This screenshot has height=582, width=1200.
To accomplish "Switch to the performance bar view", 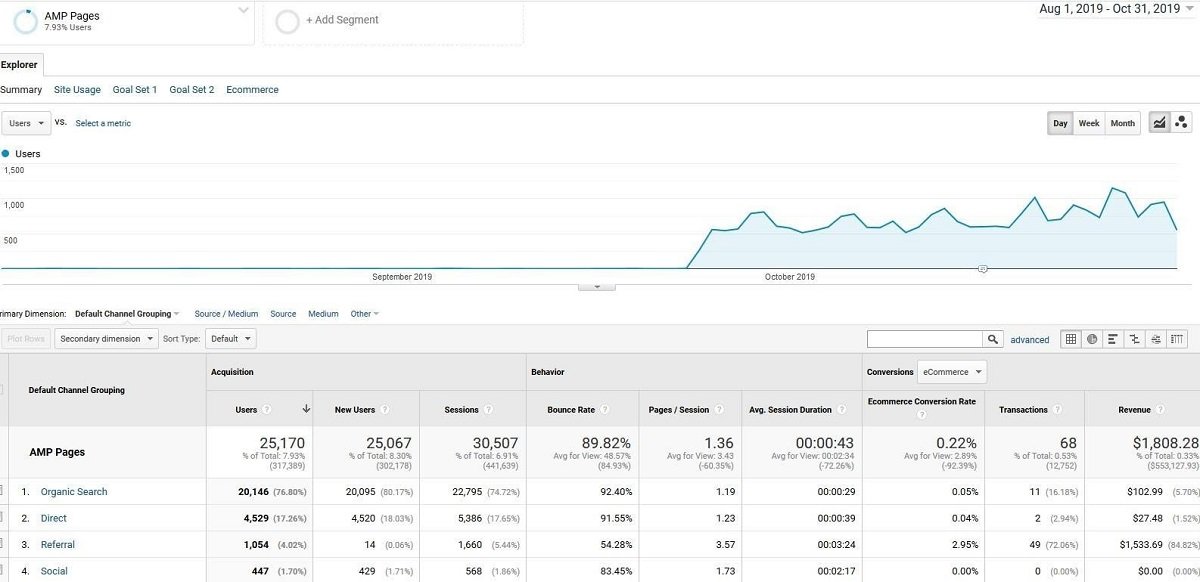I will point(1113,339).
